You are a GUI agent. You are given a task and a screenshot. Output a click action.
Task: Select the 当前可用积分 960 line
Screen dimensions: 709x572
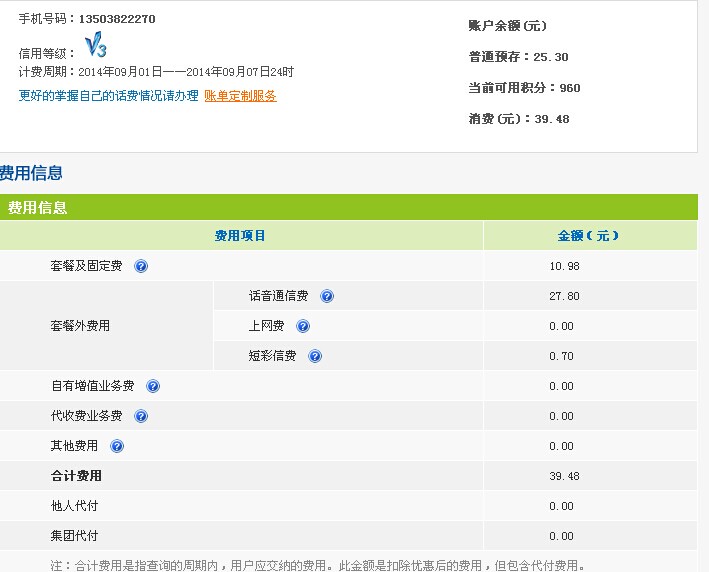(524, 88)
